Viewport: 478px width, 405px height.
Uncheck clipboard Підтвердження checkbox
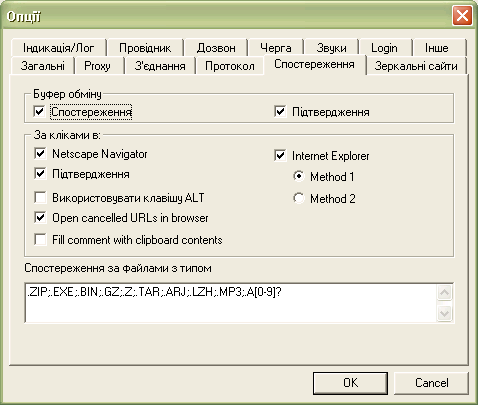280,111
